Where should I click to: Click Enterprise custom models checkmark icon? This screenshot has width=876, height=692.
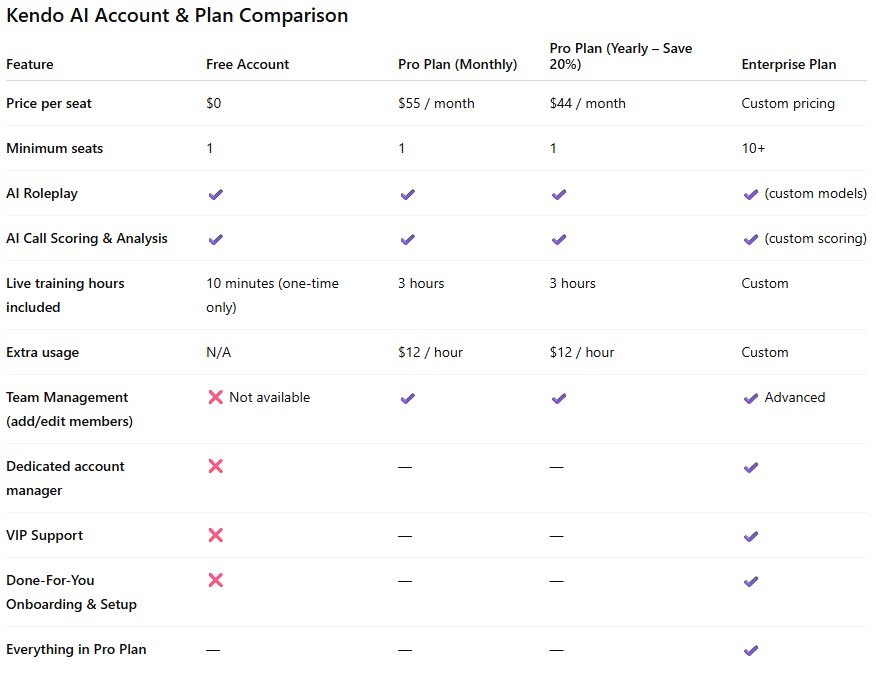[751, 194]
